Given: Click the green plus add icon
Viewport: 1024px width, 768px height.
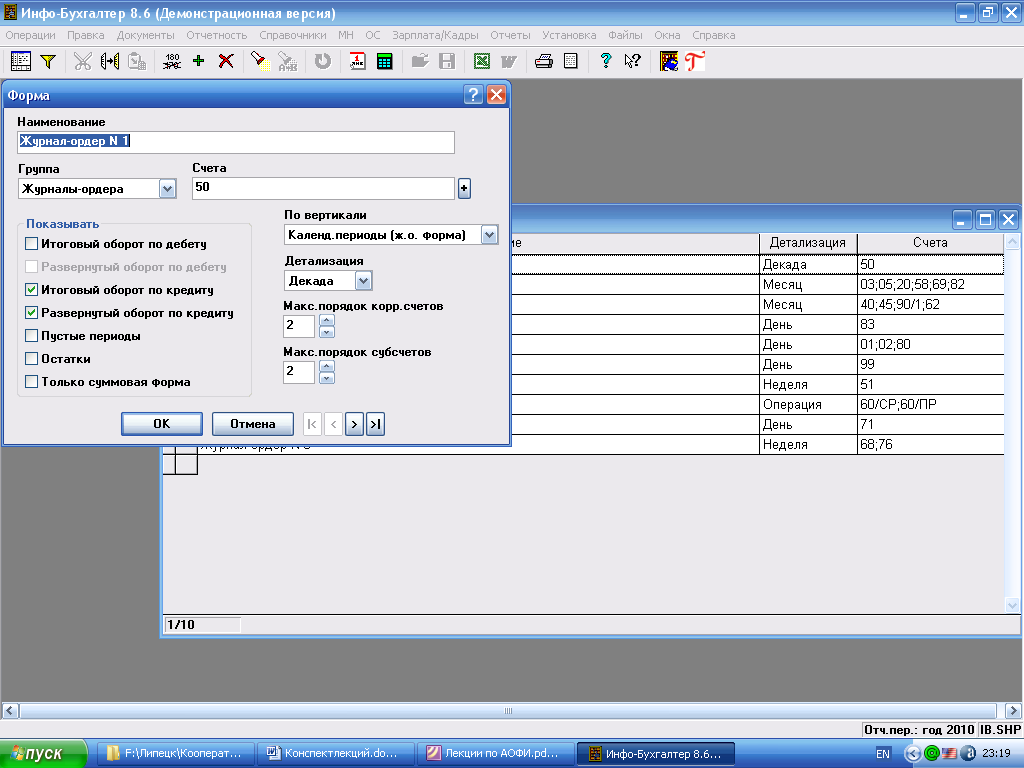Looking at the screenshot, I should click(199, 61).
